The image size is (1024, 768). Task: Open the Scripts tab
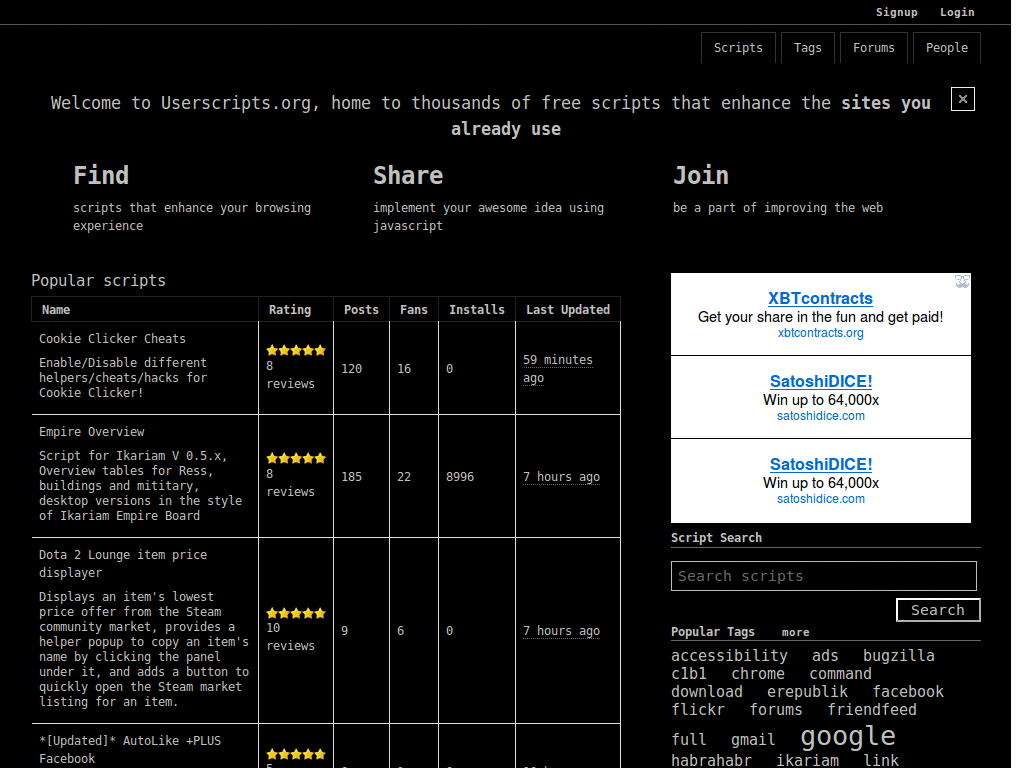(x=738, y=48)
